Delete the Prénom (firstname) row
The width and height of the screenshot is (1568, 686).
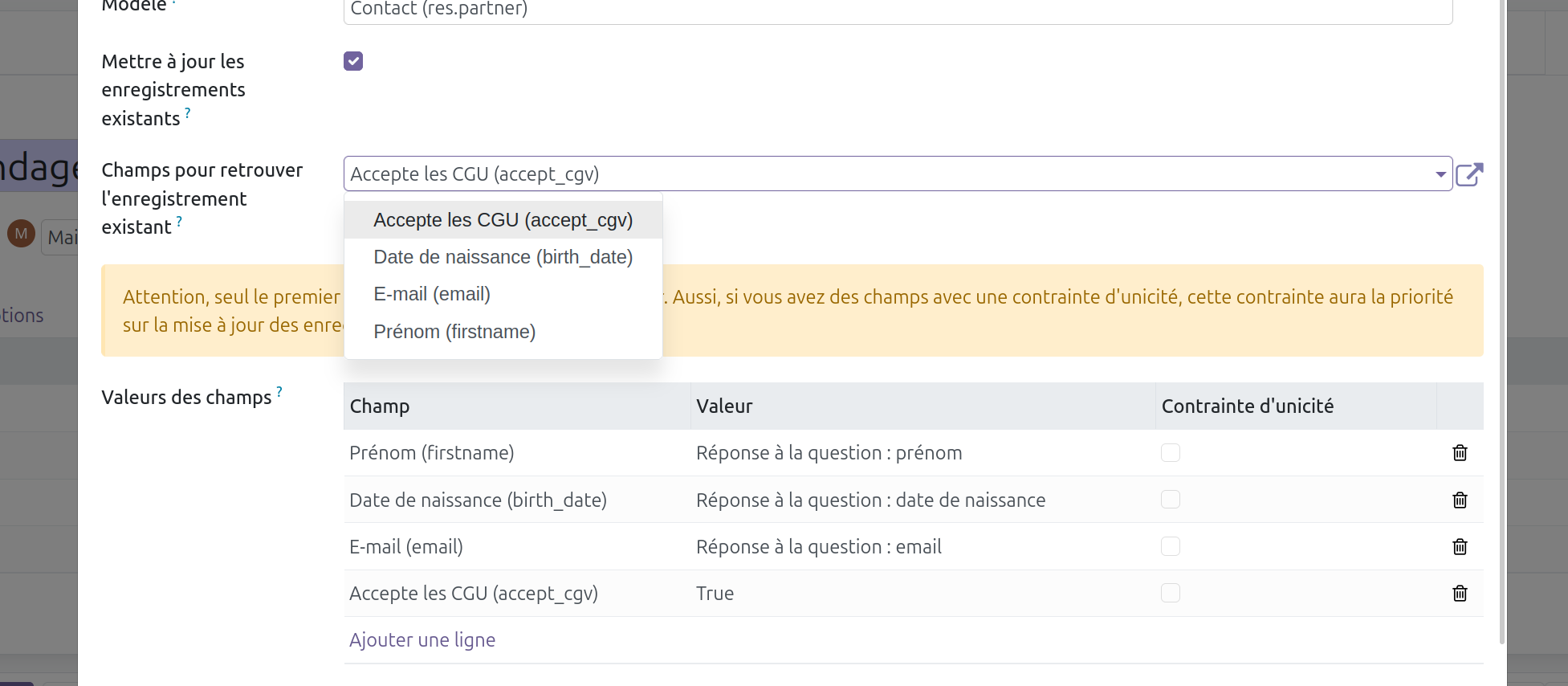(x=1460, y=453)
